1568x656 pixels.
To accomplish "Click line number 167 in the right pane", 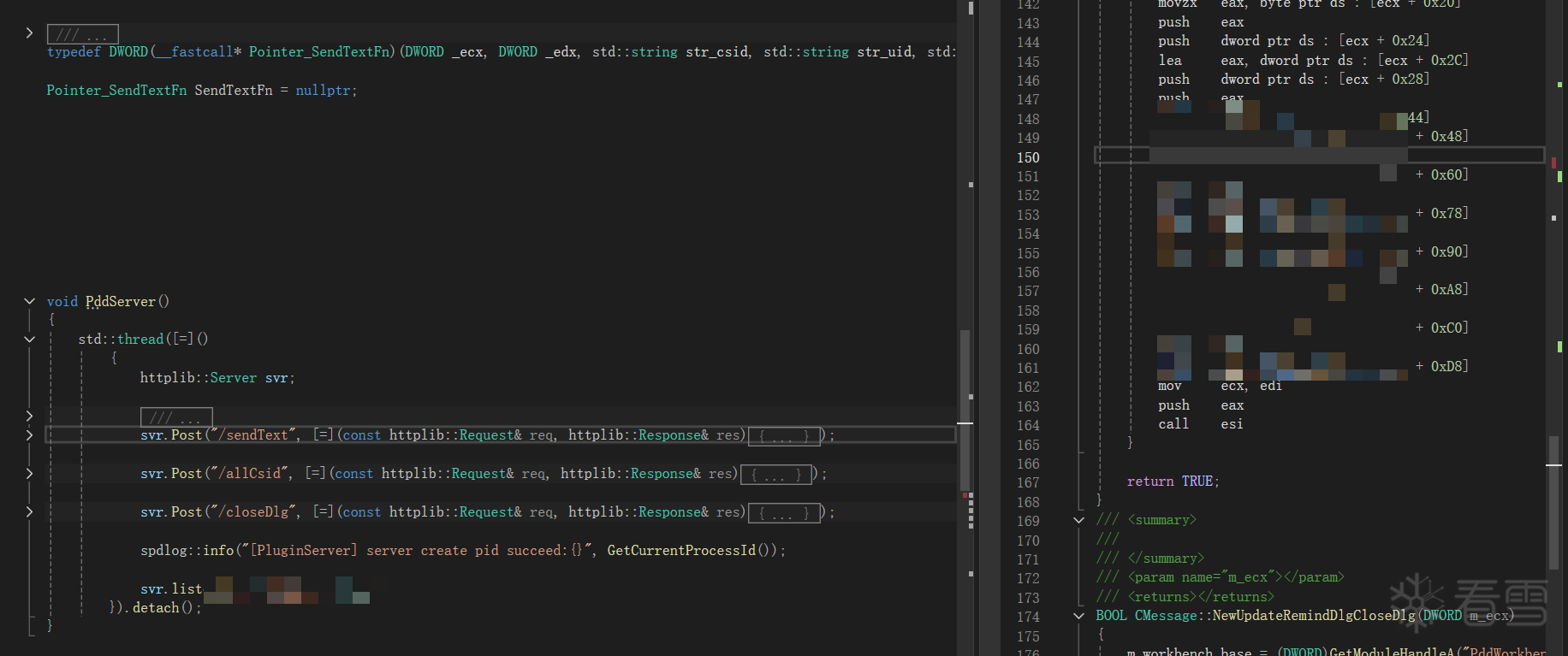I will pyautogui.click(x=1028, y=483).
